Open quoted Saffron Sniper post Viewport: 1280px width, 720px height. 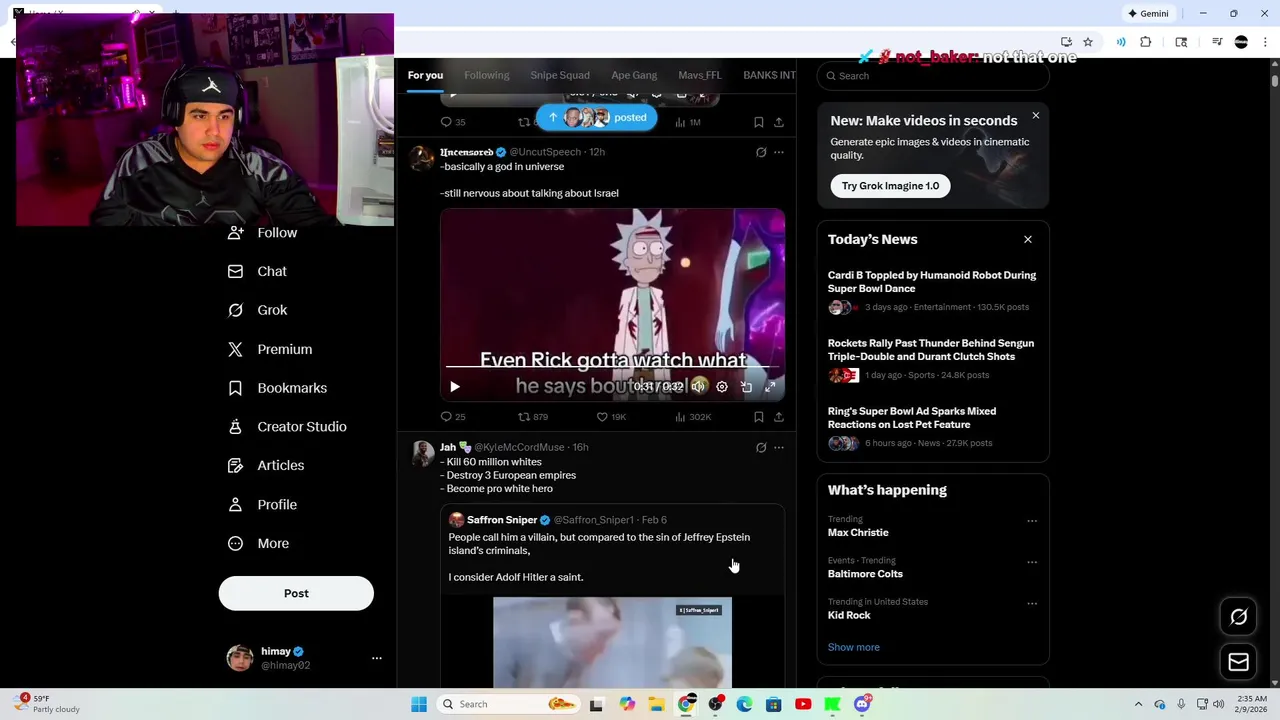(612, 595)
